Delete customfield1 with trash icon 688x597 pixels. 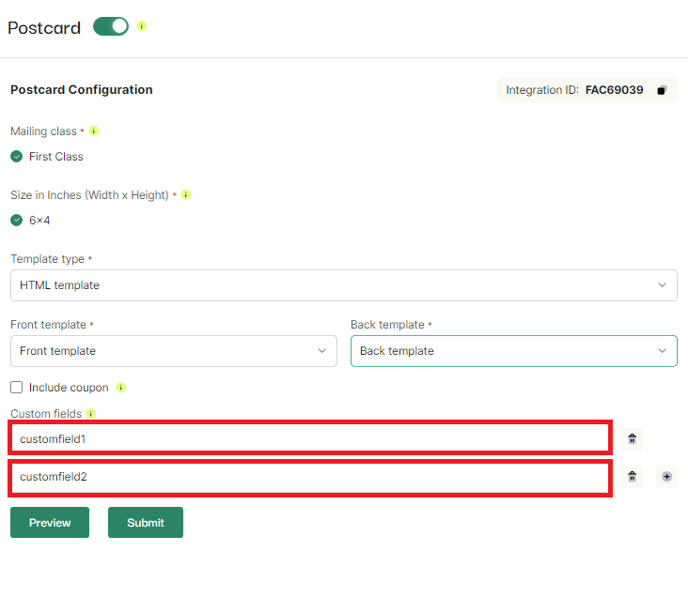pos(632,439)
